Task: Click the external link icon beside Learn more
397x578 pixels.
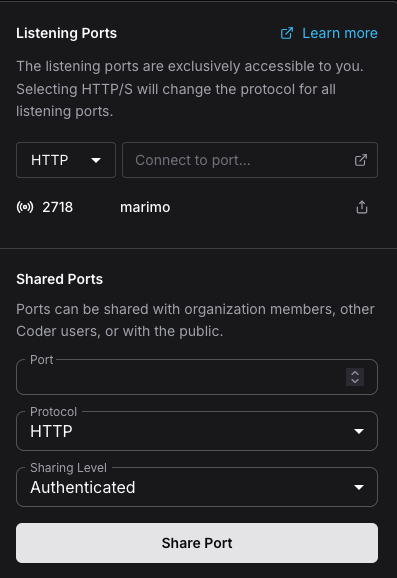Action: pyautogui.click(x=287, y=33)
